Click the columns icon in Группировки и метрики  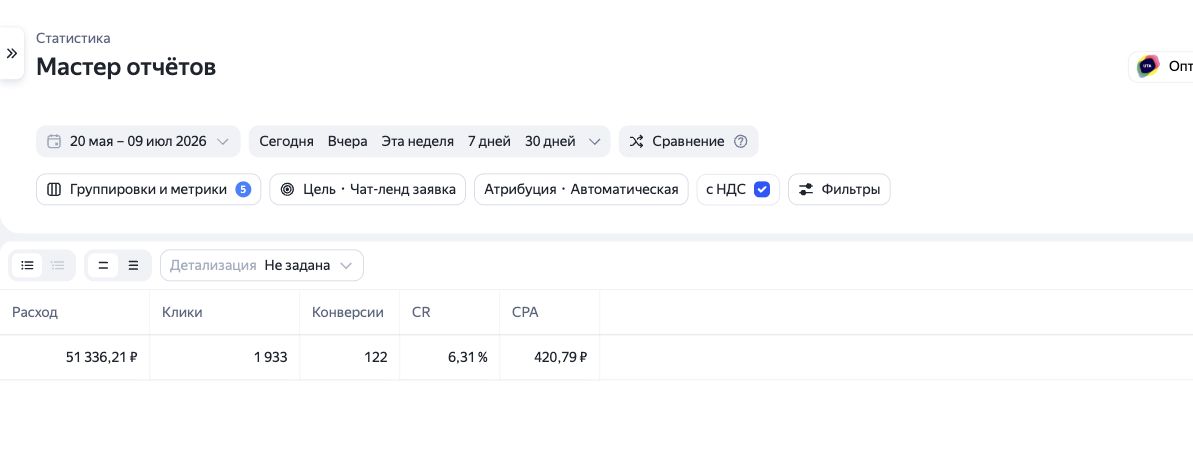pos(54,190)
